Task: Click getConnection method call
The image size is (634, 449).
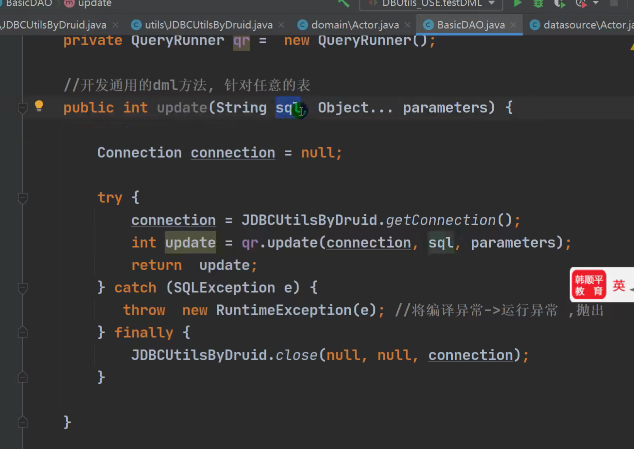Action: coord(441,220)
